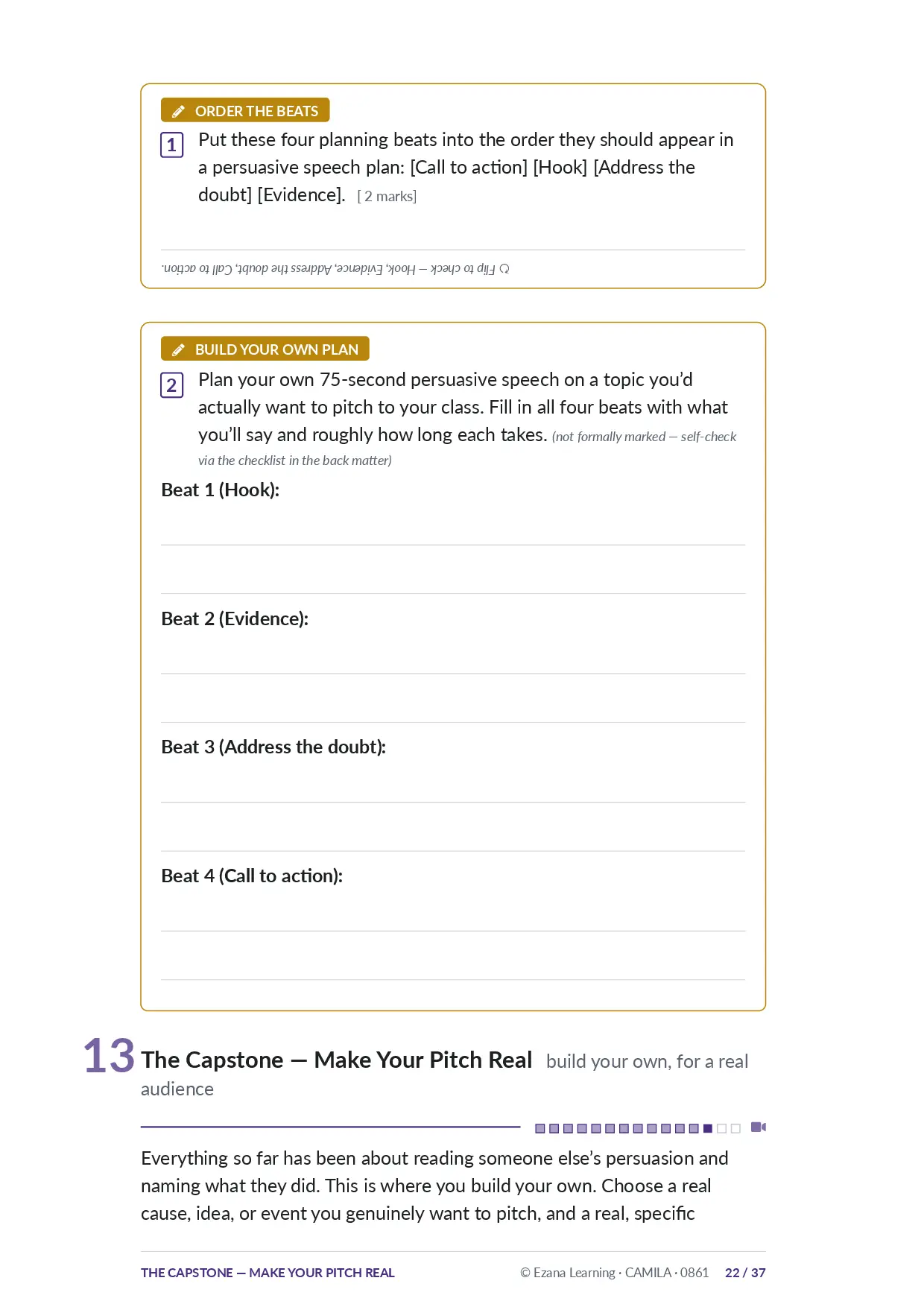Click the question number 2 box
This screenshot has width=924, height=1307.
click(x=171, y=384)
